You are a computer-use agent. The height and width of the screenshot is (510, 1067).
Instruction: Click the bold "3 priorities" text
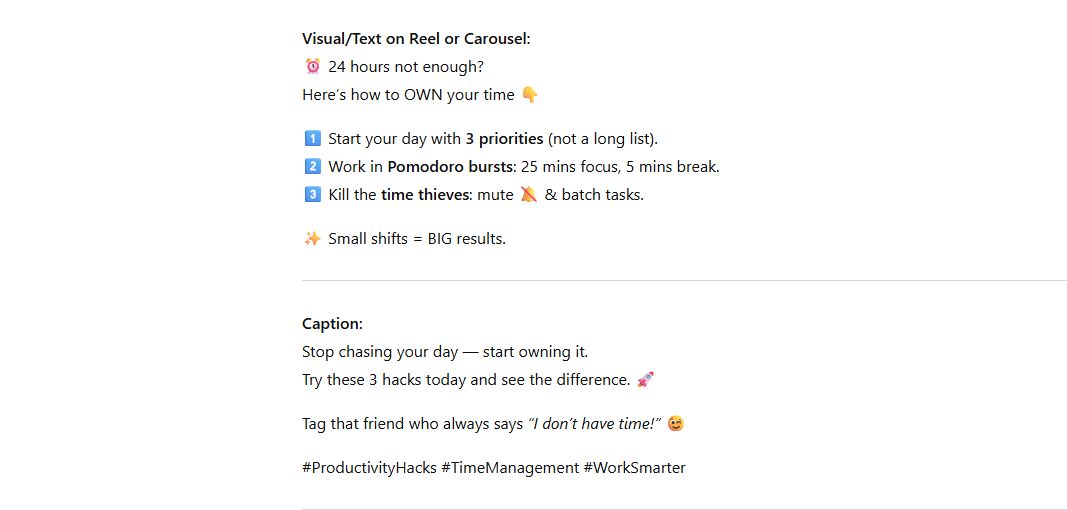tap(504, 139)
